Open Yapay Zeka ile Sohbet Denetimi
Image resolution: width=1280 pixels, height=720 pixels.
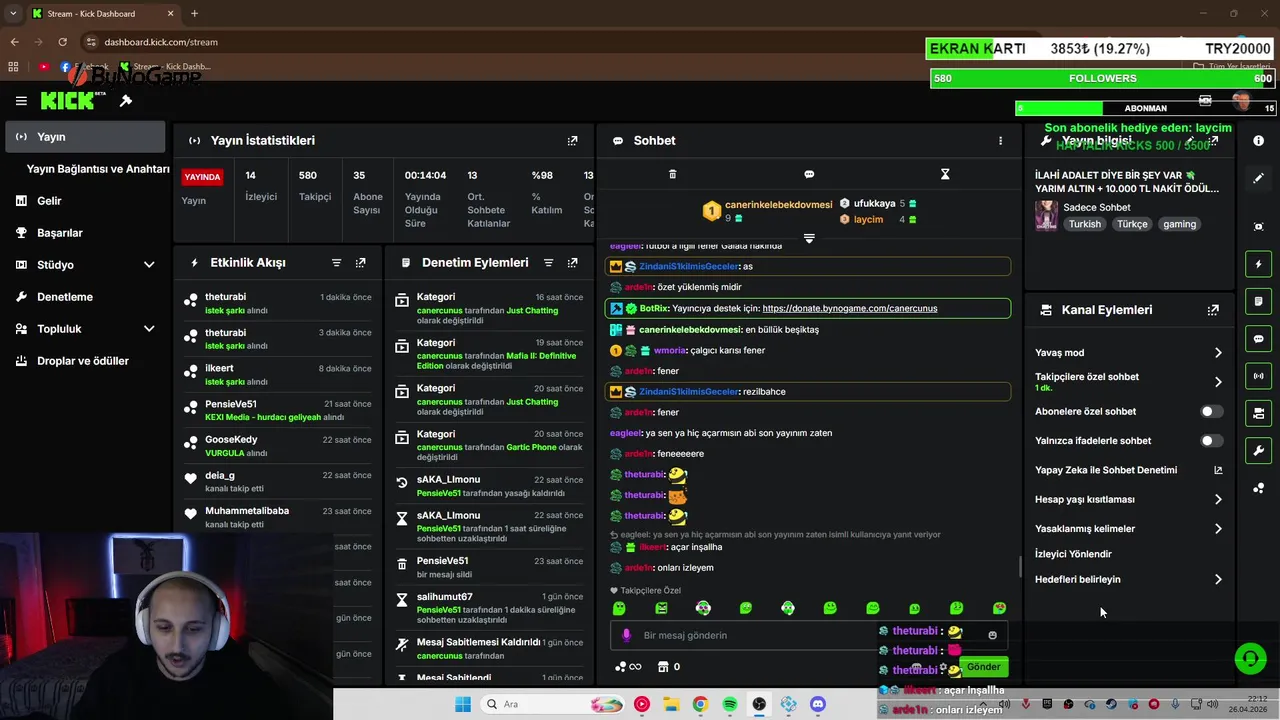tap(1128, 470)
